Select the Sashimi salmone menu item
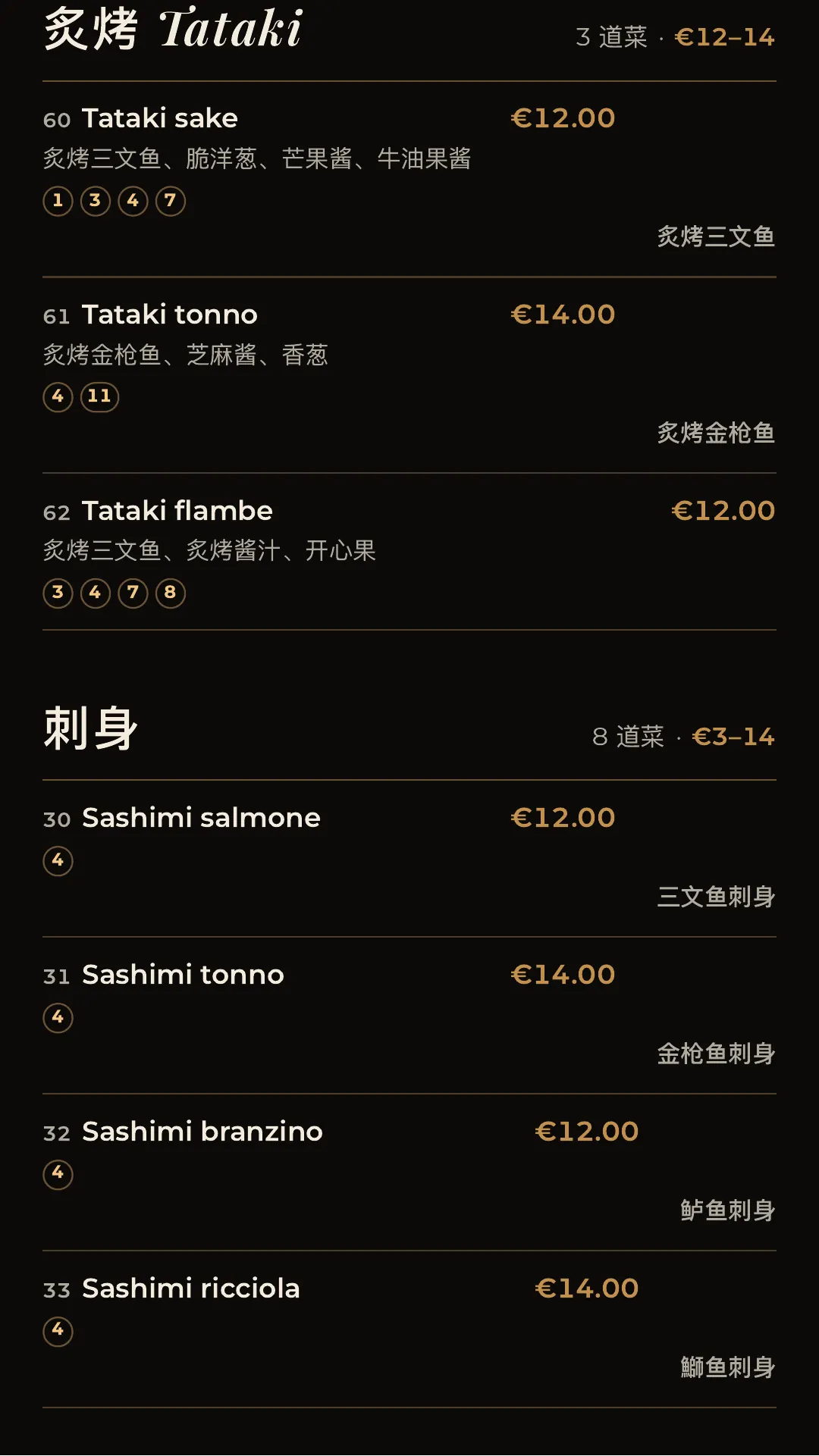Viewport: 819px width, 1456px height. pyautogui.click(x=409, y=859)
